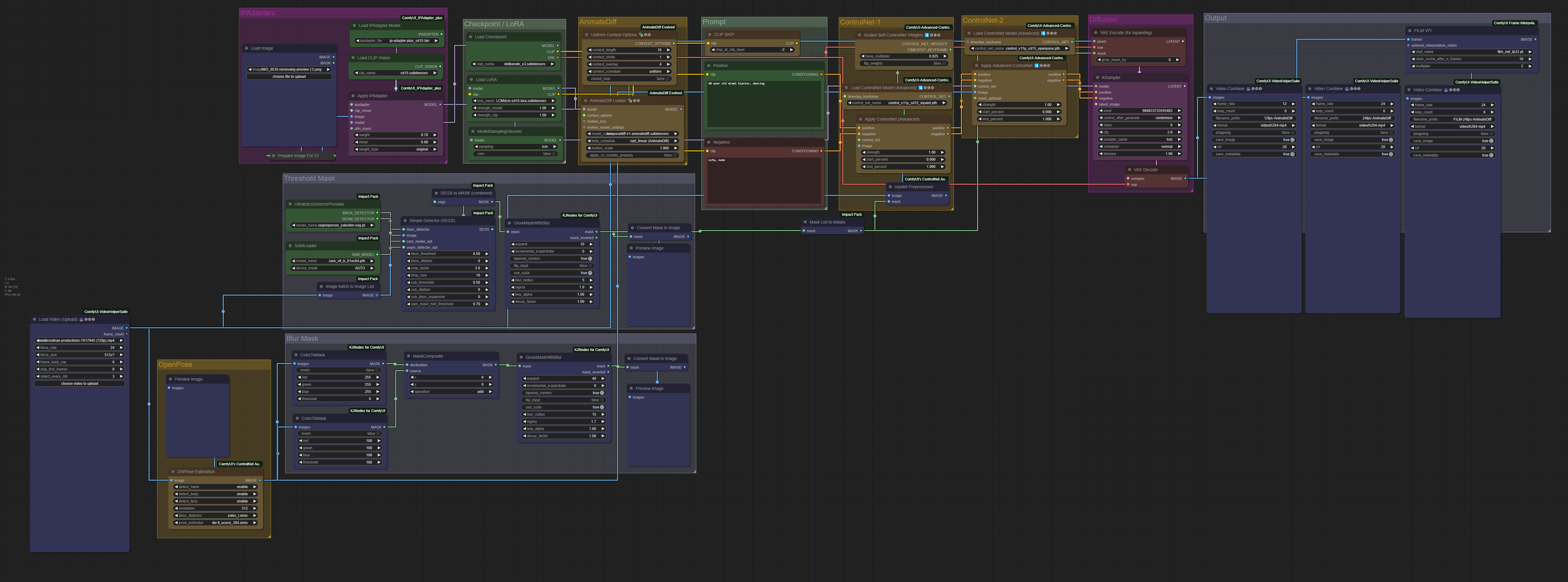Viewport: 1568px width, 582px height.
Task: Click the mask_optional input on Apply Advanced ControlNet
Action: (x=975, y=98)
